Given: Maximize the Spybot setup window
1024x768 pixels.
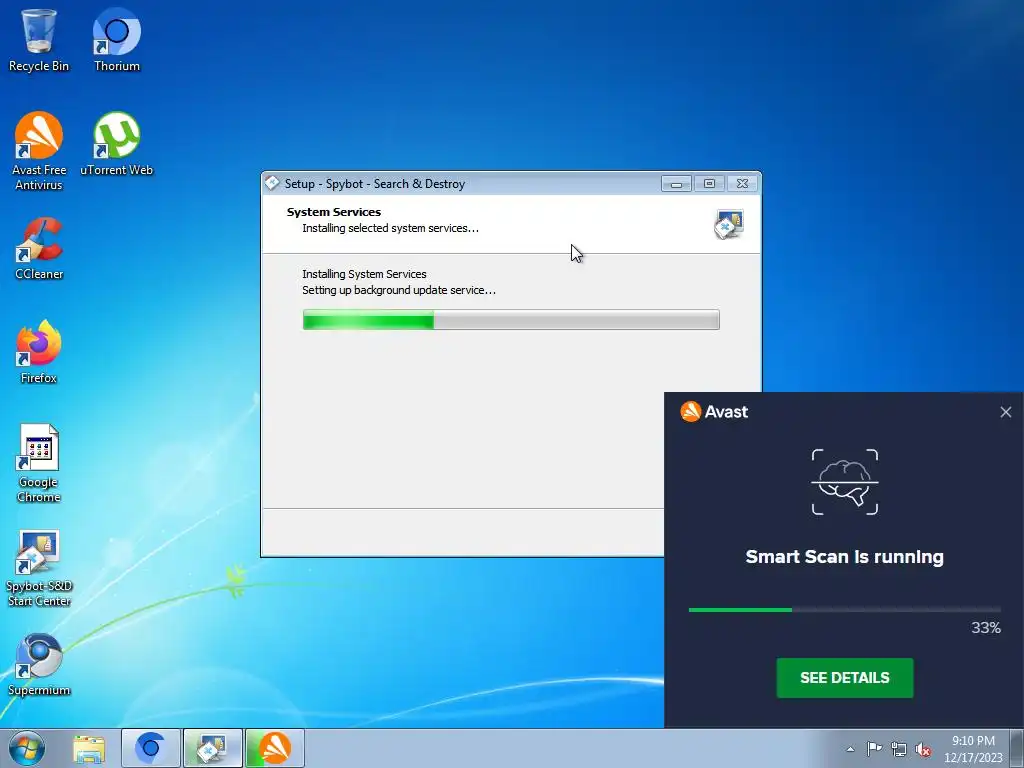Looking at the screenshot, I should 709,184.
